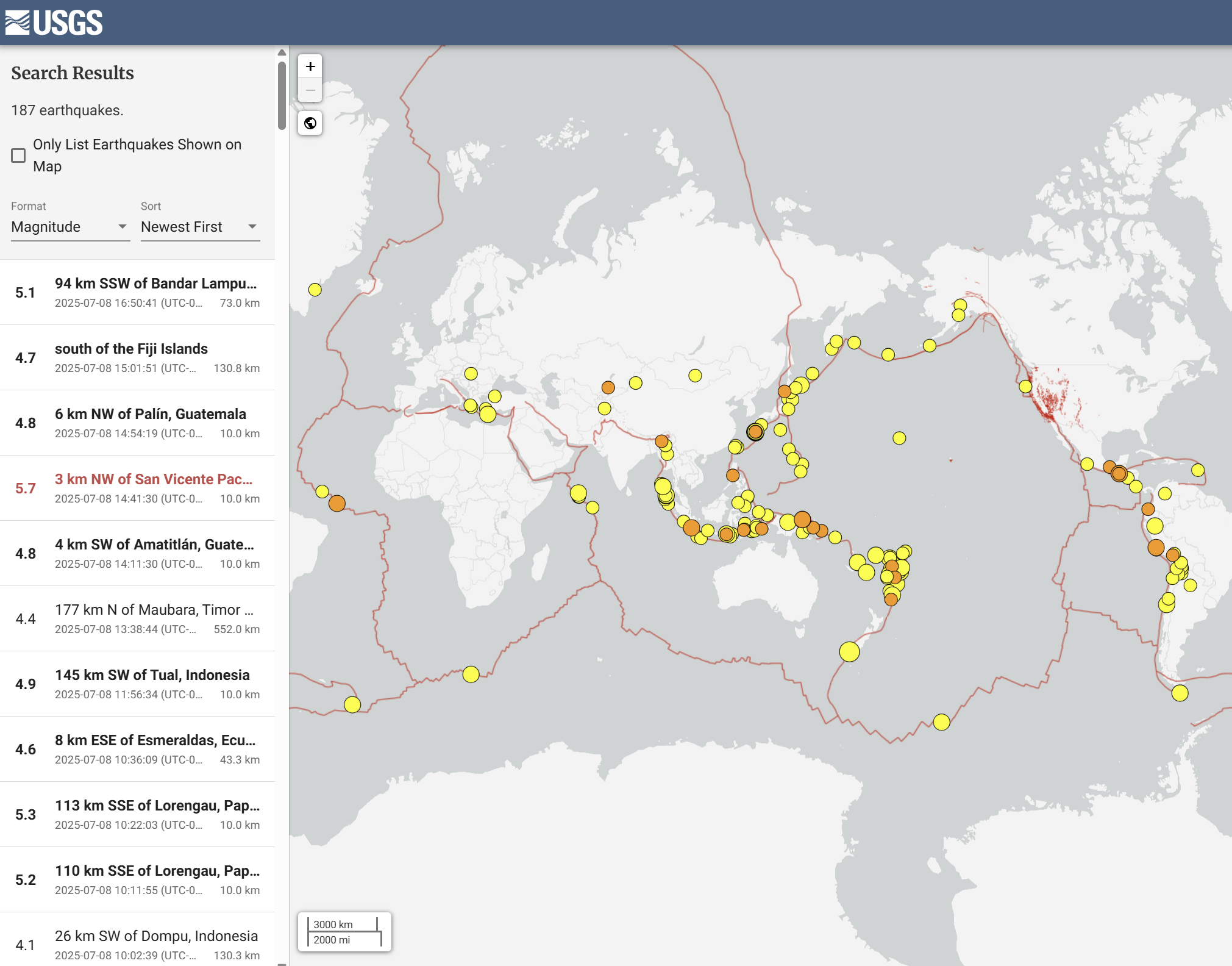Zoom in on the map
This screenshot has width=1232, height=966.
point(310,66)
